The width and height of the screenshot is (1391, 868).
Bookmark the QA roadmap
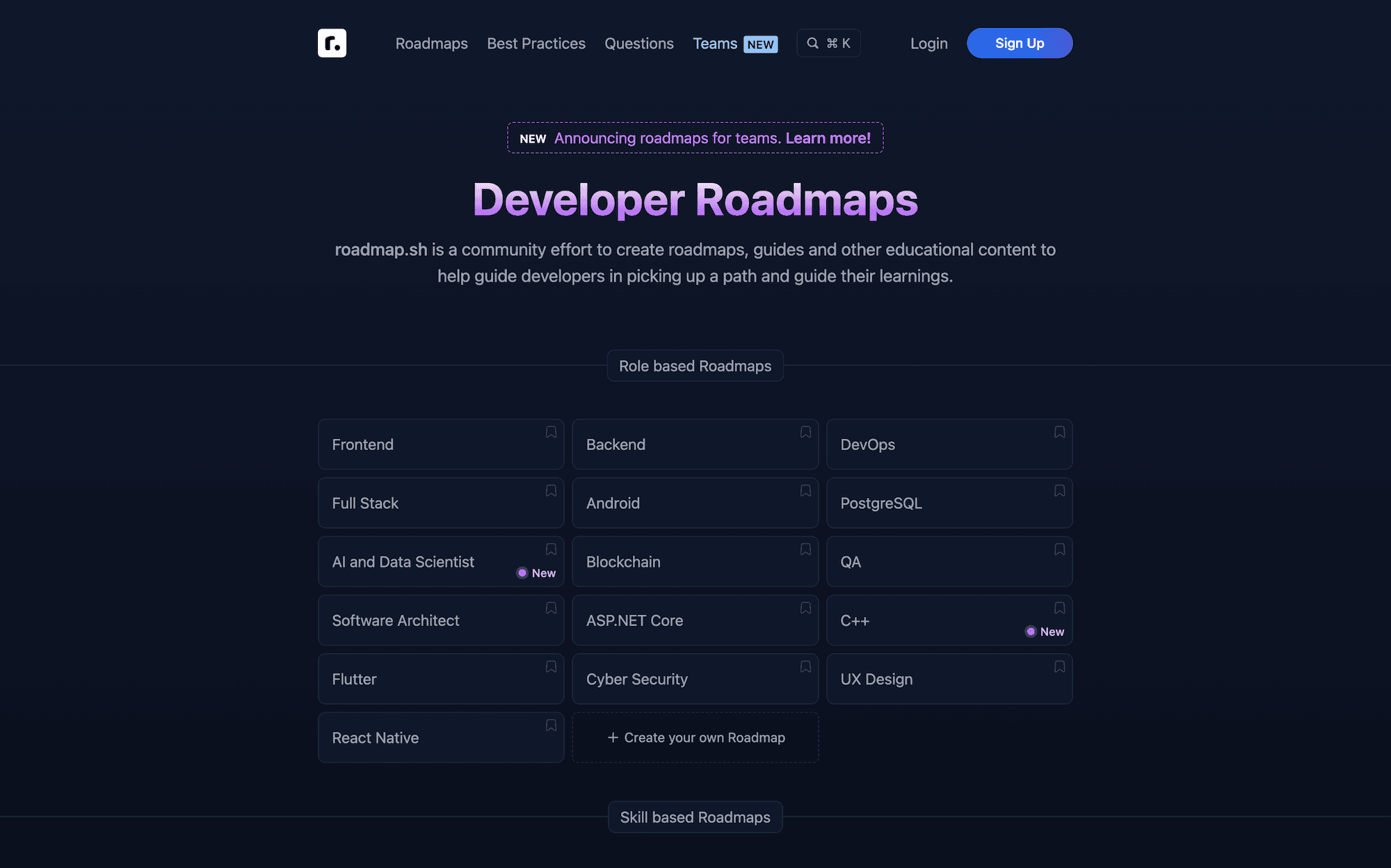(x=1059, y=549)
